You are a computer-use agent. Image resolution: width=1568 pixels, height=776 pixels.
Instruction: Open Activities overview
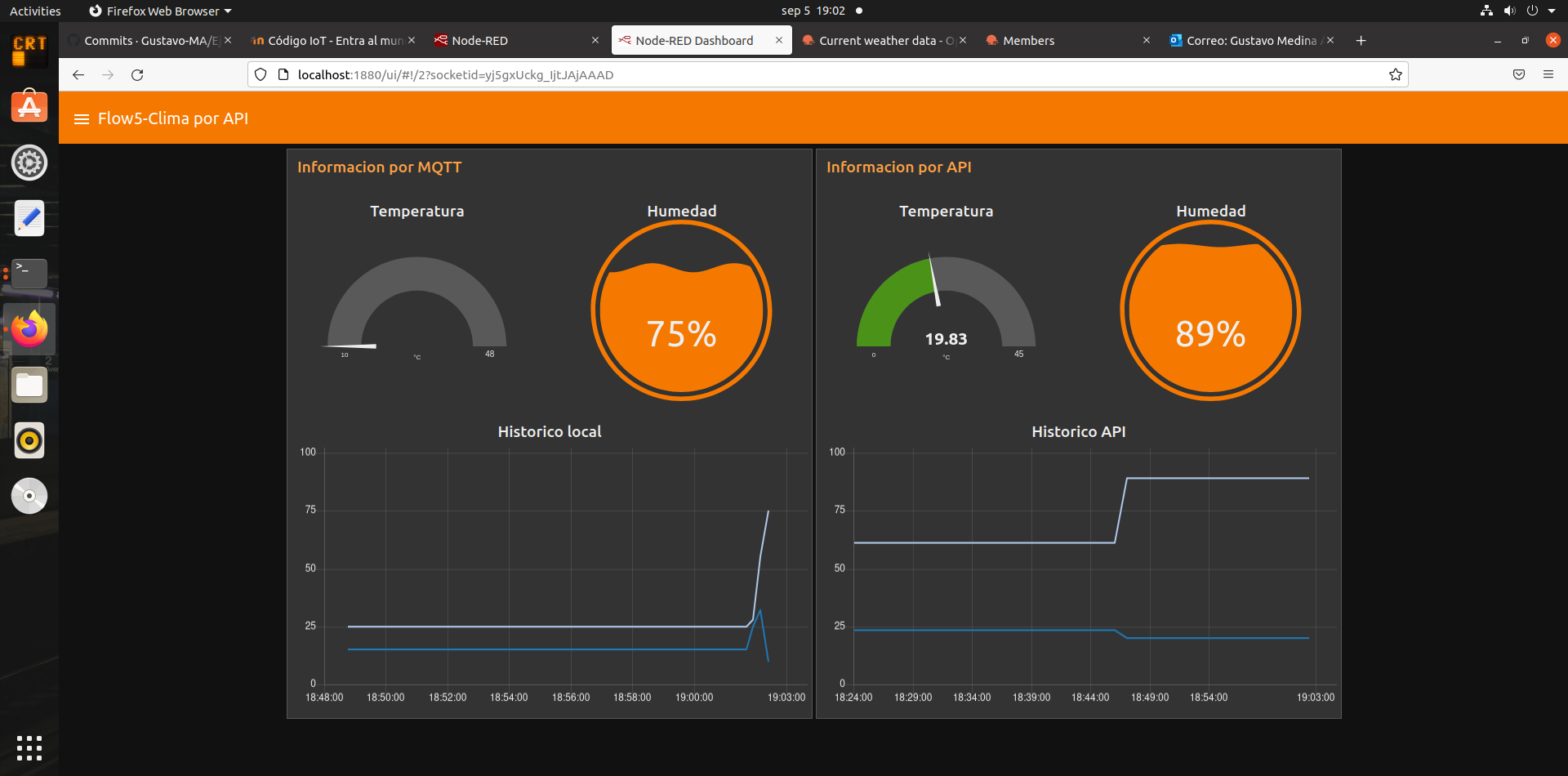(35, 11)
